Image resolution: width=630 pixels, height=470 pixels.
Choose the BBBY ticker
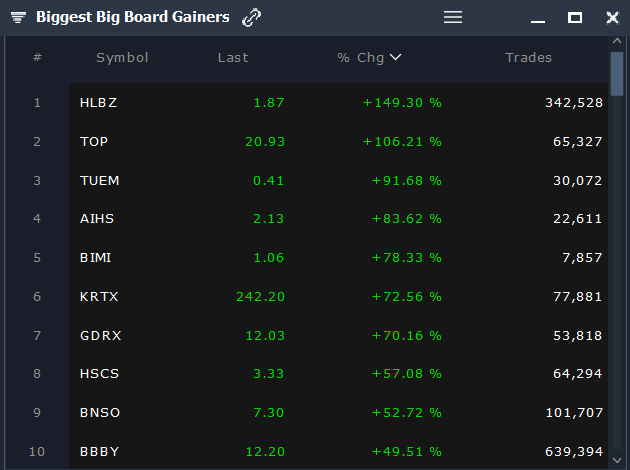(x=99, y=451)
